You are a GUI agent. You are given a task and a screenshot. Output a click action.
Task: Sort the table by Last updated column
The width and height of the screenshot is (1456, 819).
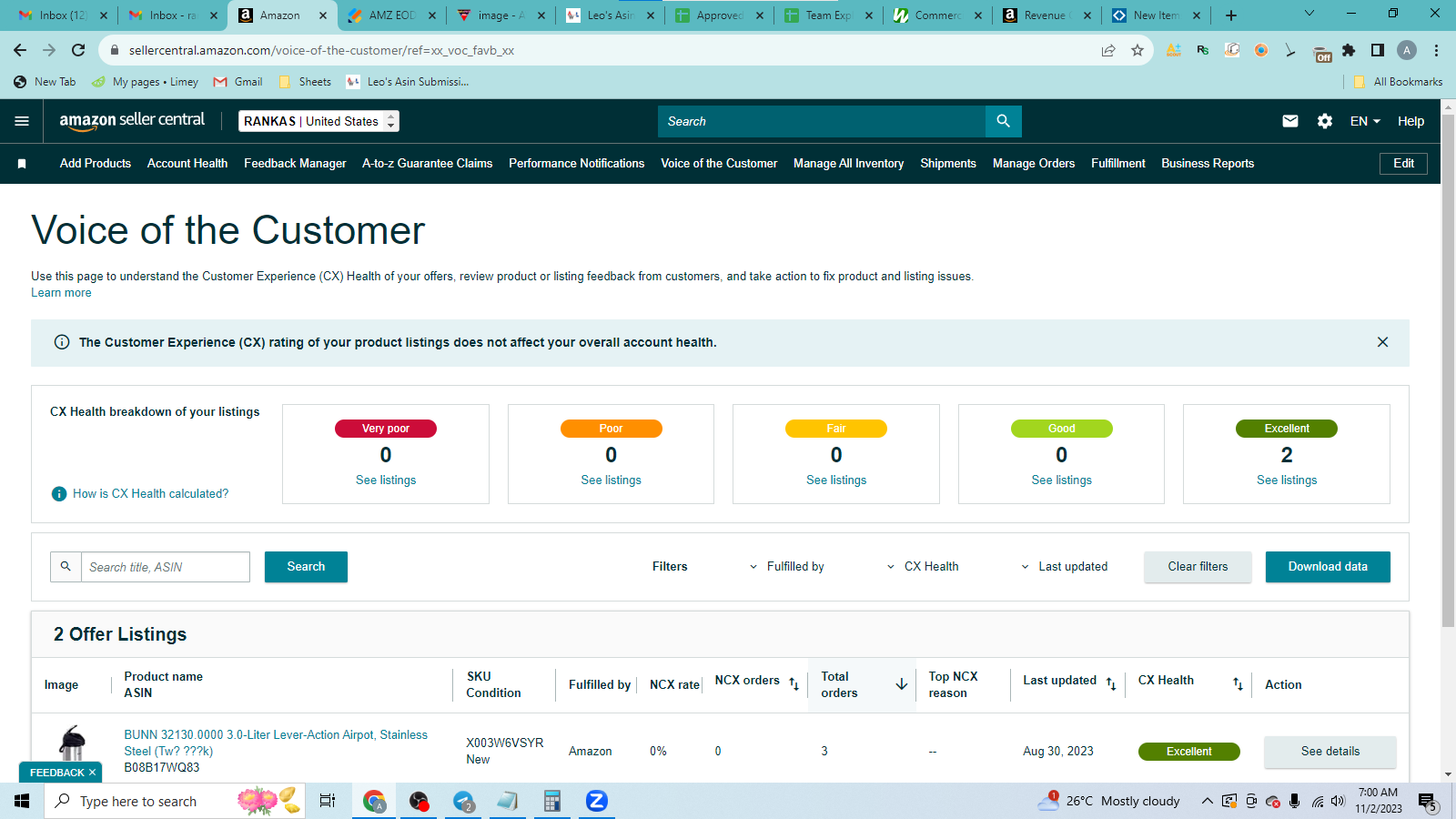click(1110, 683)
